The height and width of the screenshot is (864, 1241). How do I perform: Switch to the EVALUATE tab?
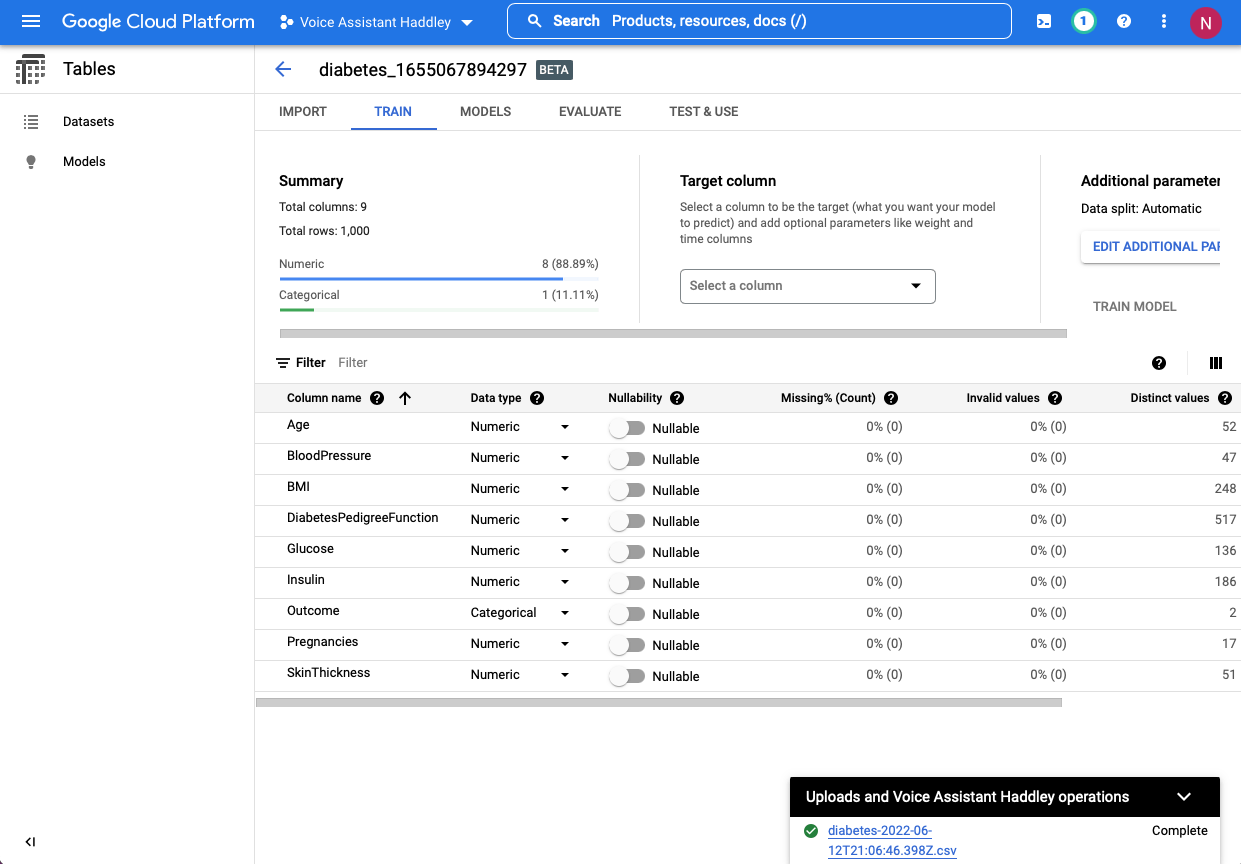[590, 112]
